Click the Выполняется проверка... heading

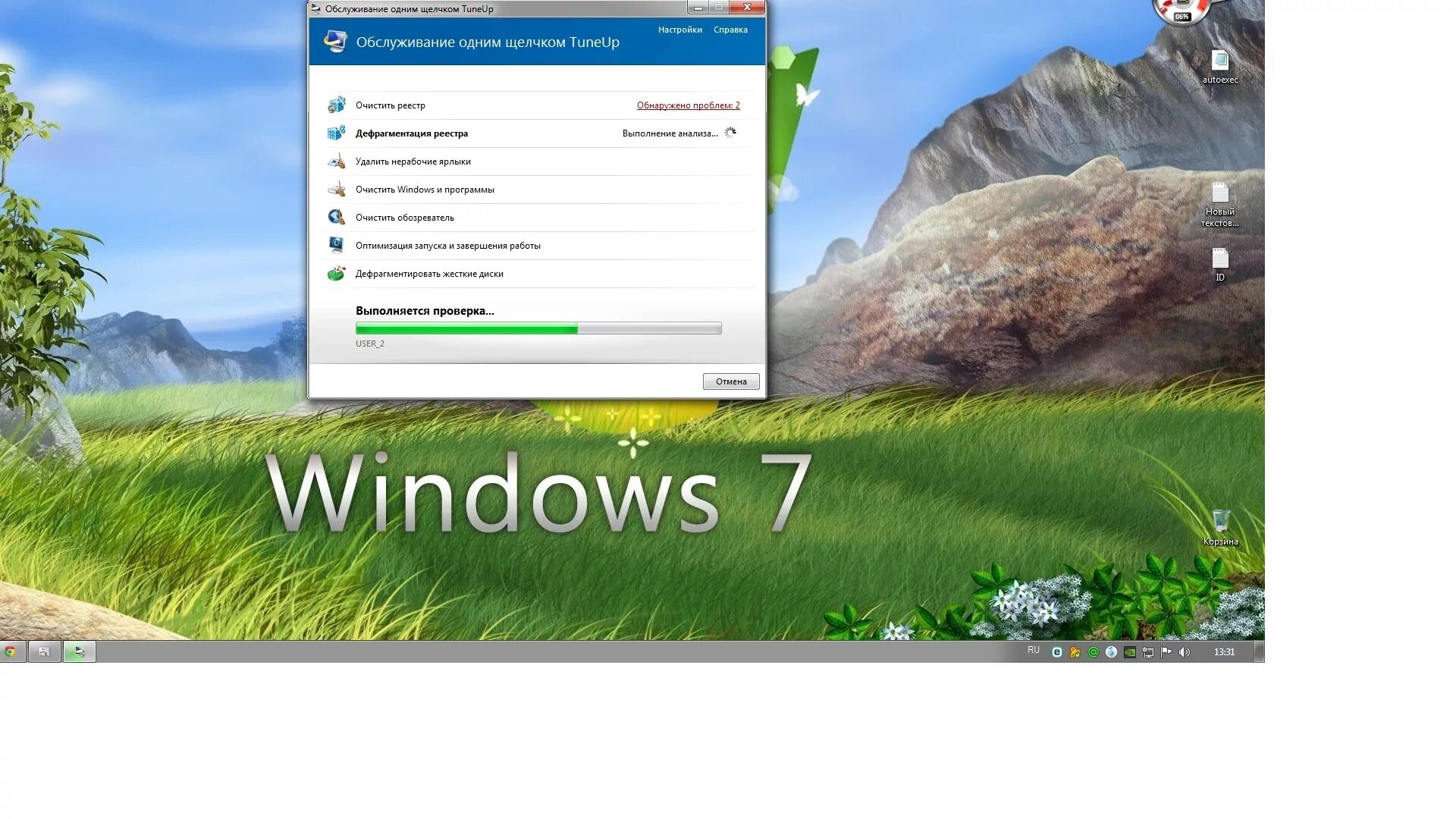(x=425, y=311)
